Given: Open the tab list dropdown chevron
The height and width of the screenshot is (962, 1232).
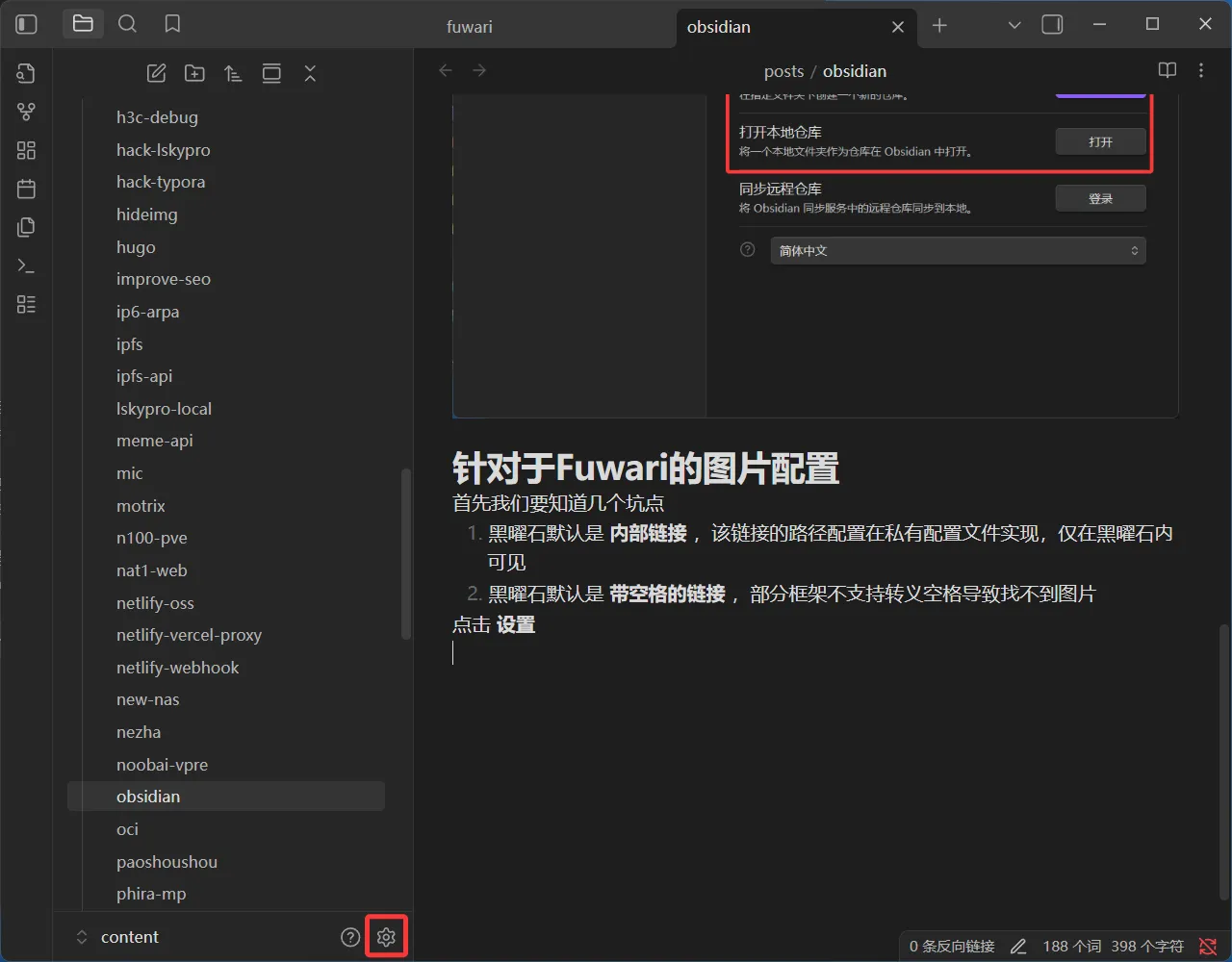Looking at the screenshot, I should point(1014,25).
